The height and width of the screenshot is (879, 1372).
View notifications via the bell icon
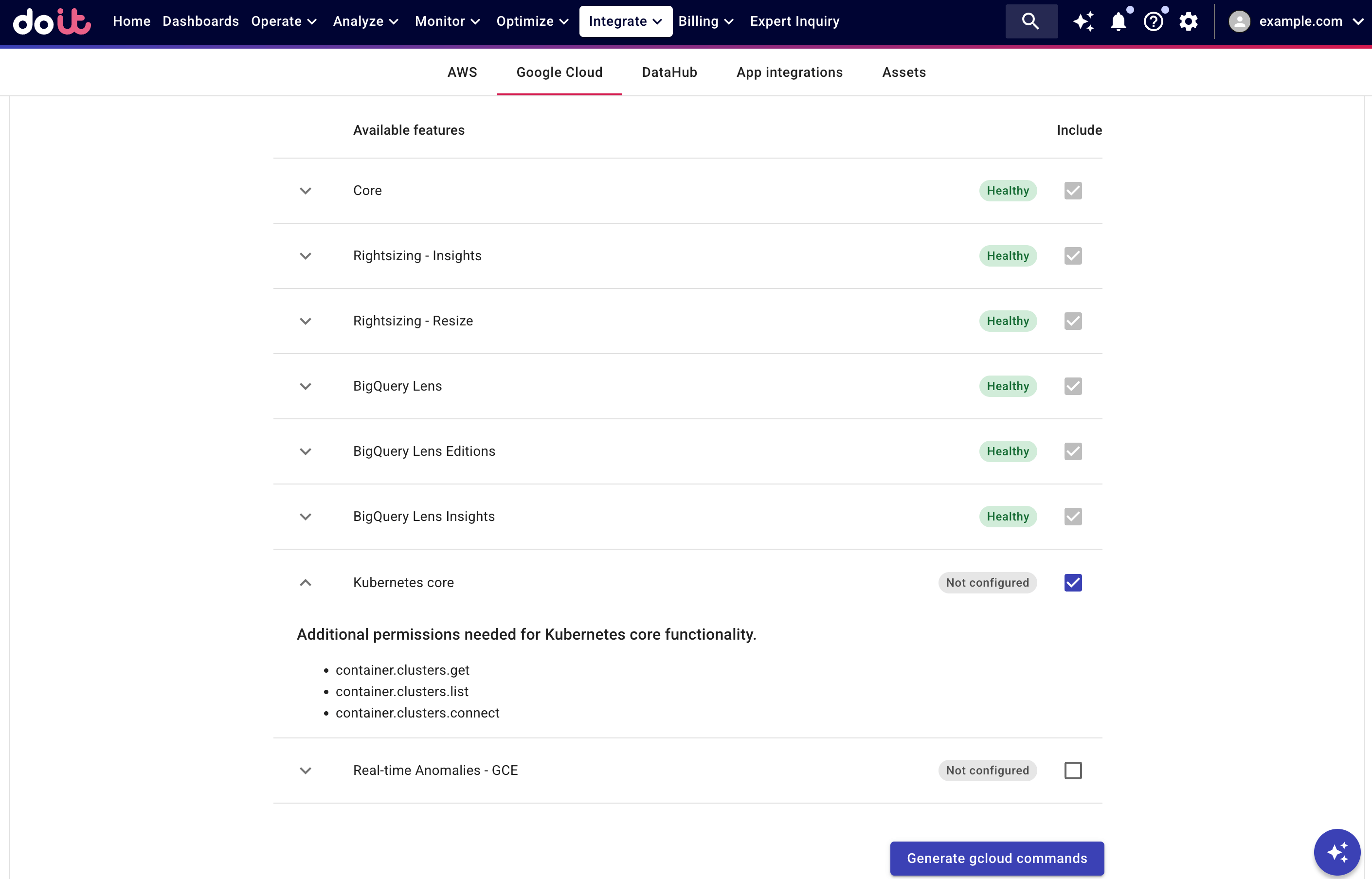coord(1119,21)
